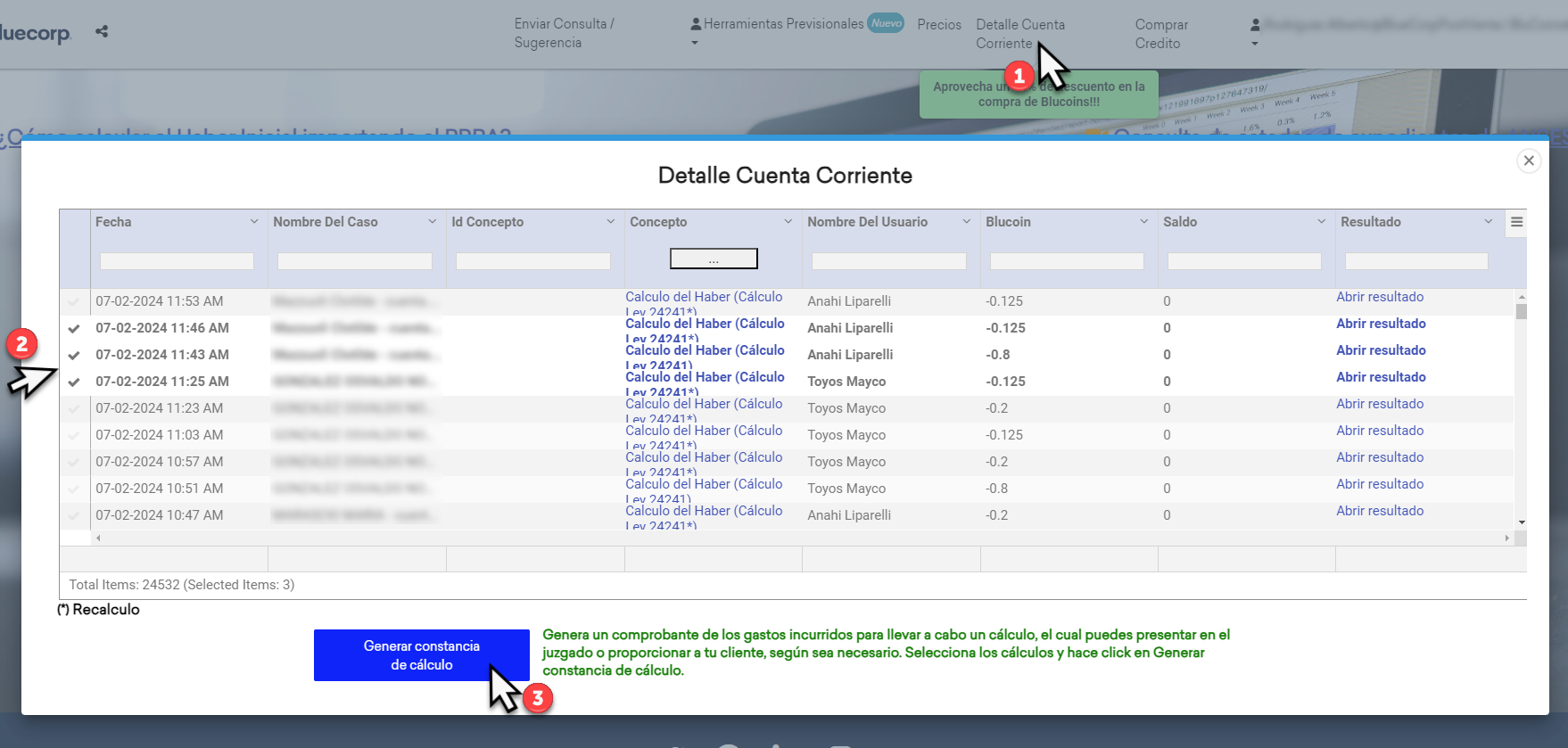Open Abrir resultado for 11:43 AM row
This screenshot has height=748, width=1568.
tap(1381, 350)
